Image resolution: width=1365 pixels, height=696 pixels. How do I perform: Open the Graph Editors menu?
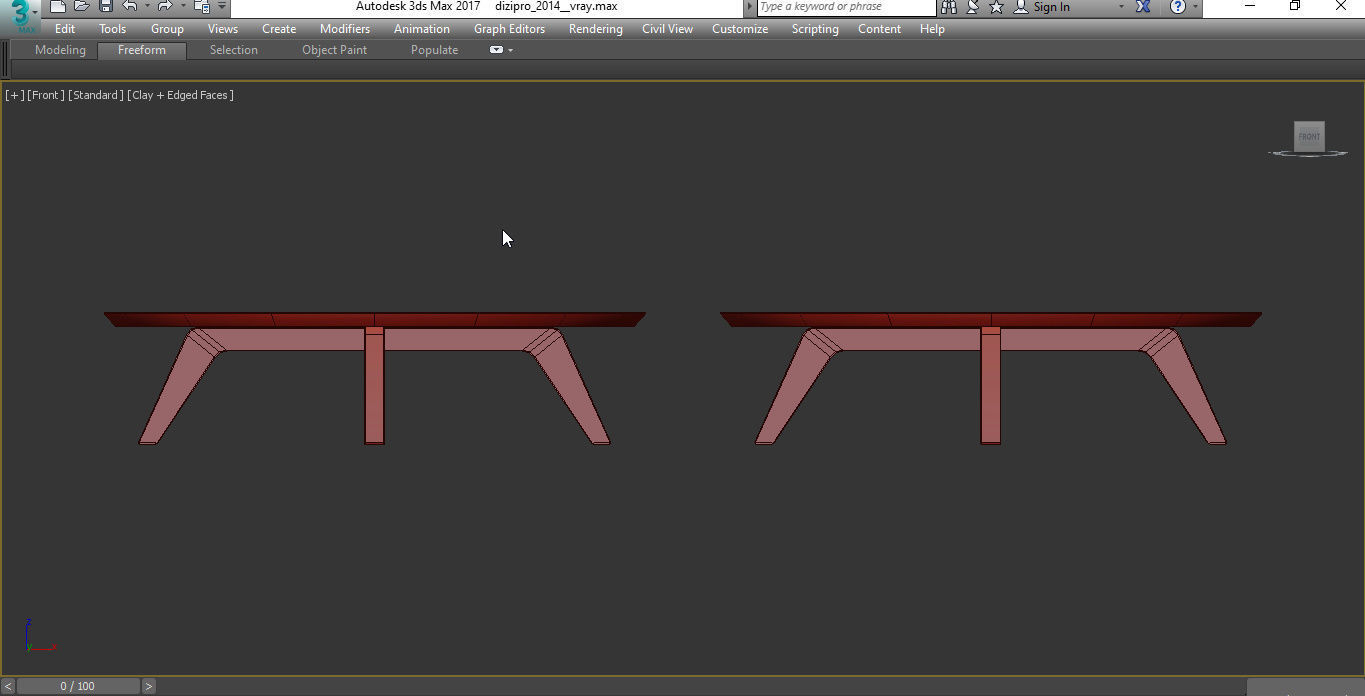pyautogui.click(x=509, y=29)
